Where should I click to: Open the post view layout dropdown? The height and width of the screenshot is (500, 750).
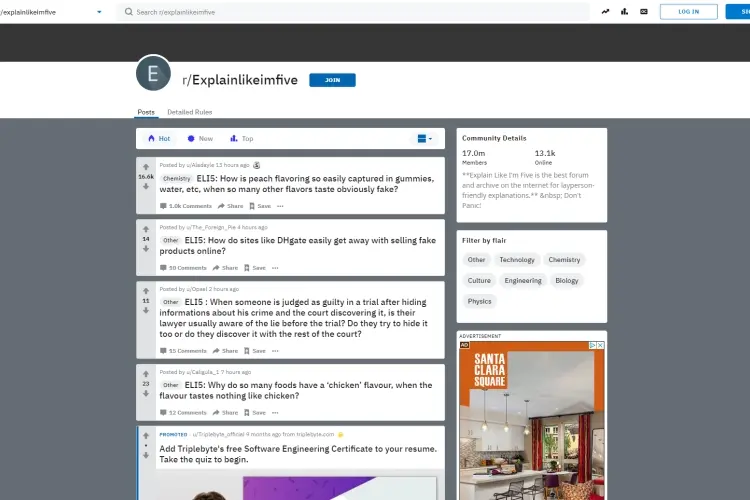point(424,139)
